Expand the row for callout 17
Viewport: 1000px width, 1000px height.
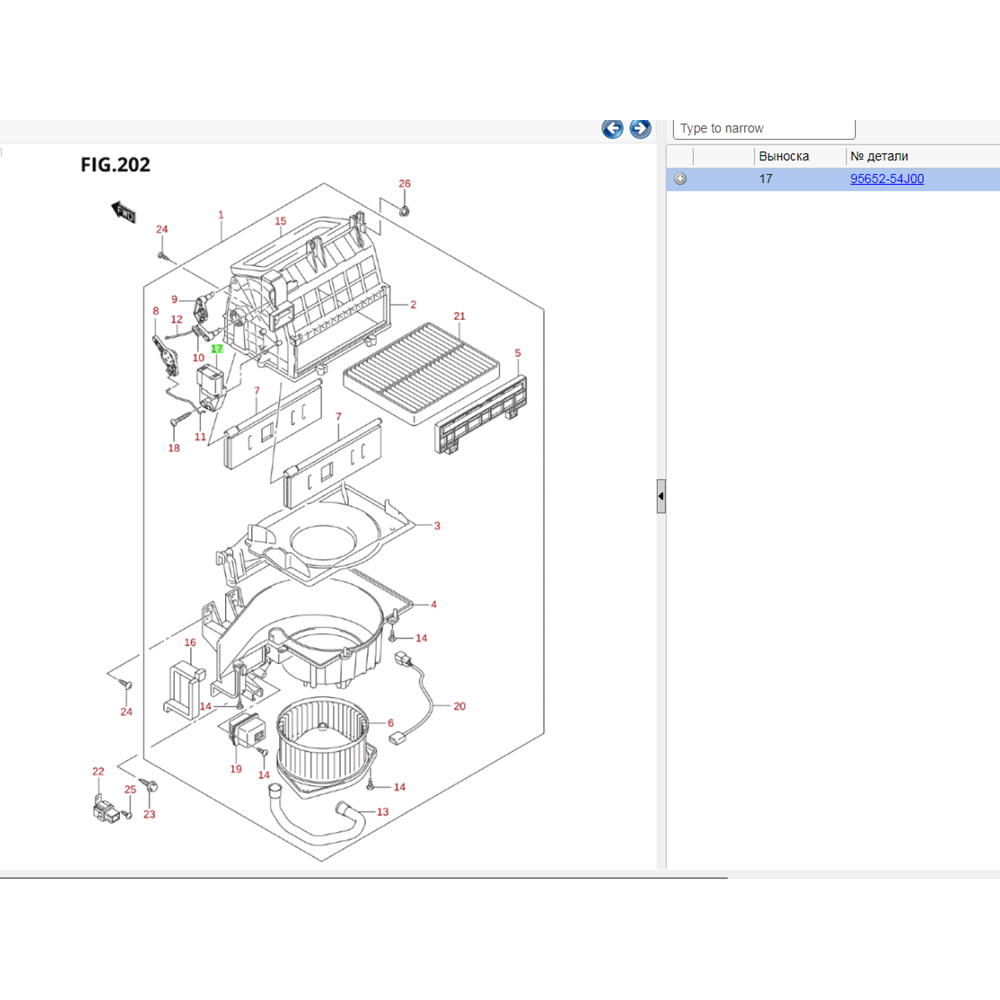[x=681, y=180]
